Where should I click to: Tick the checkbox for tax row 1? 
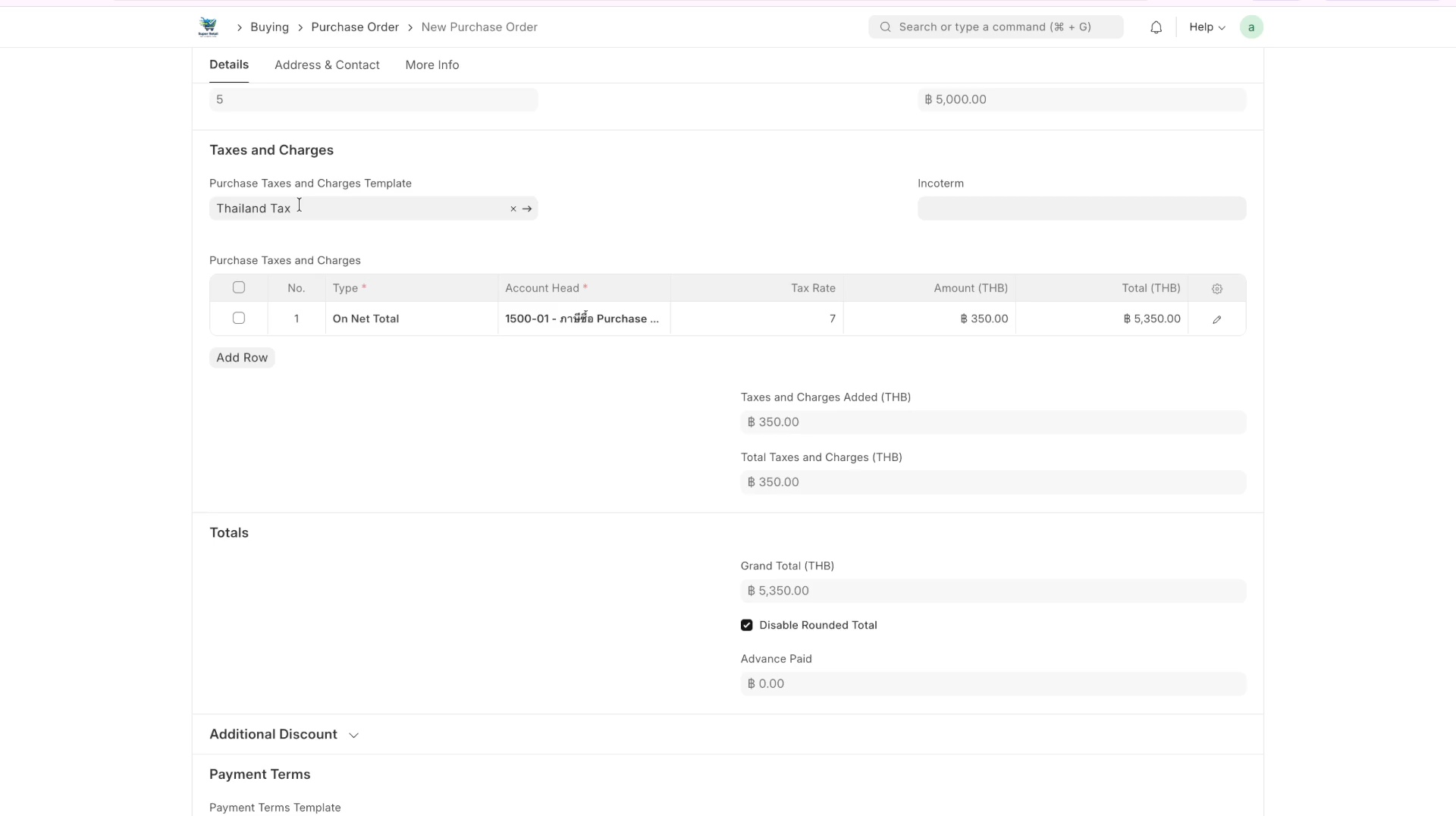[239, 319]
